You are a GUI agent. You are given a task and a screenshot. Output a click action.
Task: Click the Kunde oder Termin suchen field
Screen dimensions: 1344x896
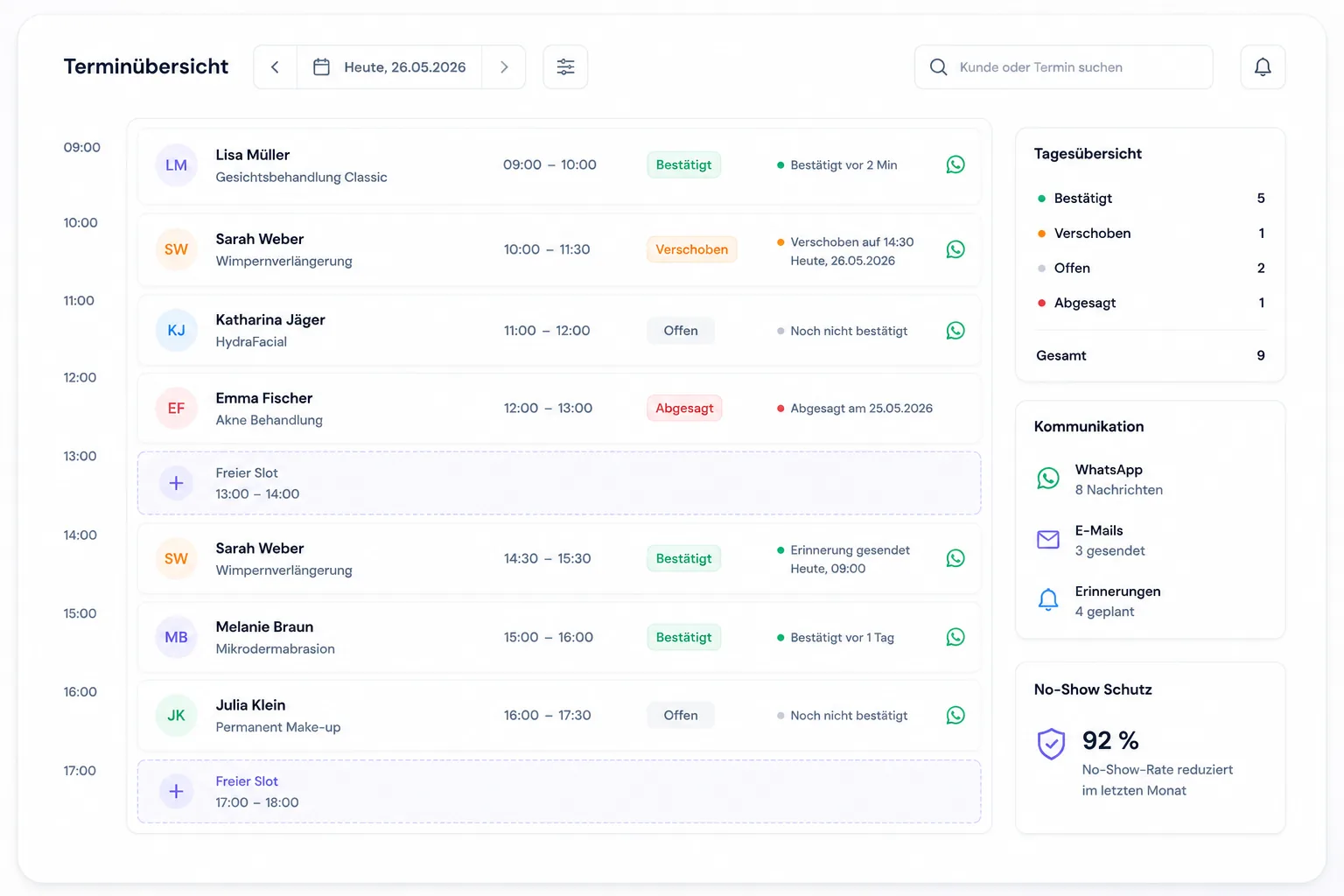tap(1063, 67)
